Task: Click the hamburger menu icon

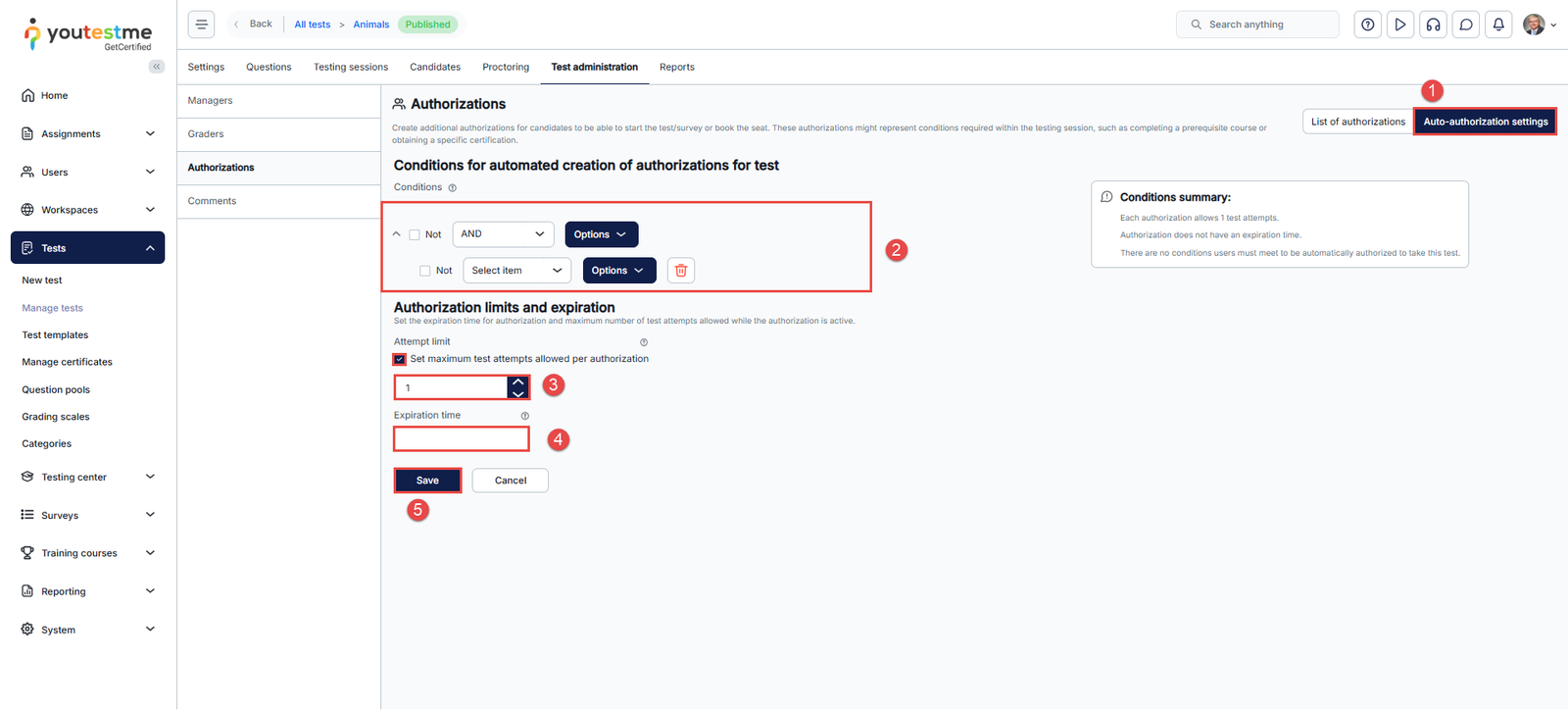Action: point(201,25)
